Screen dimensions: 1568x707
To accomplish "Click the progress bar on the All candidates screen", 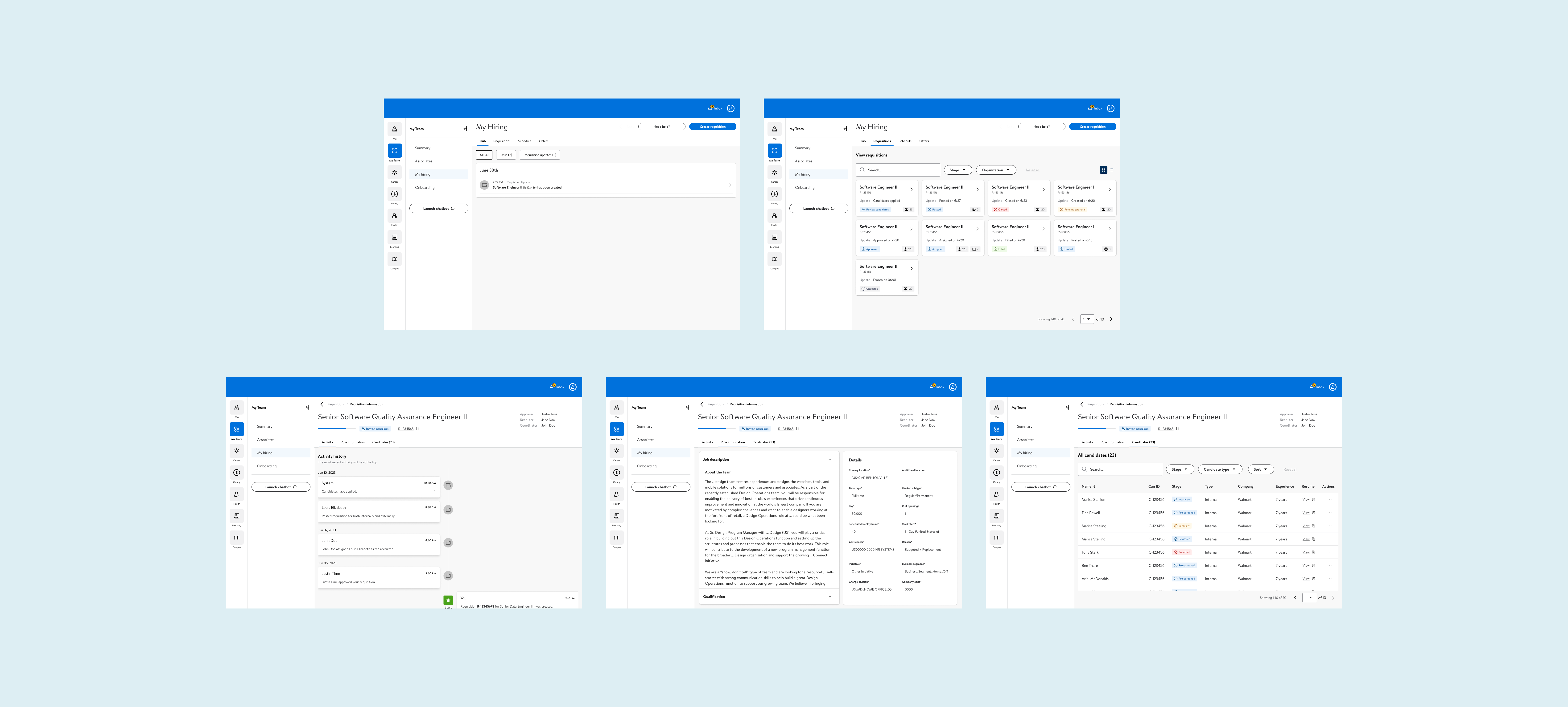I will 1096,429.
